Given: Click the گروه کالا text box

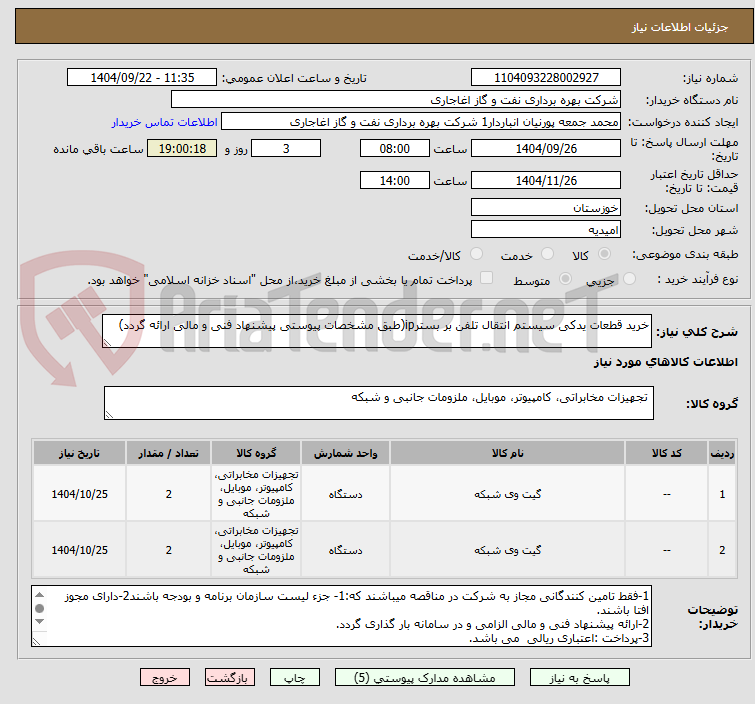Looking at the screenshot, I should (x=378, y=403).
